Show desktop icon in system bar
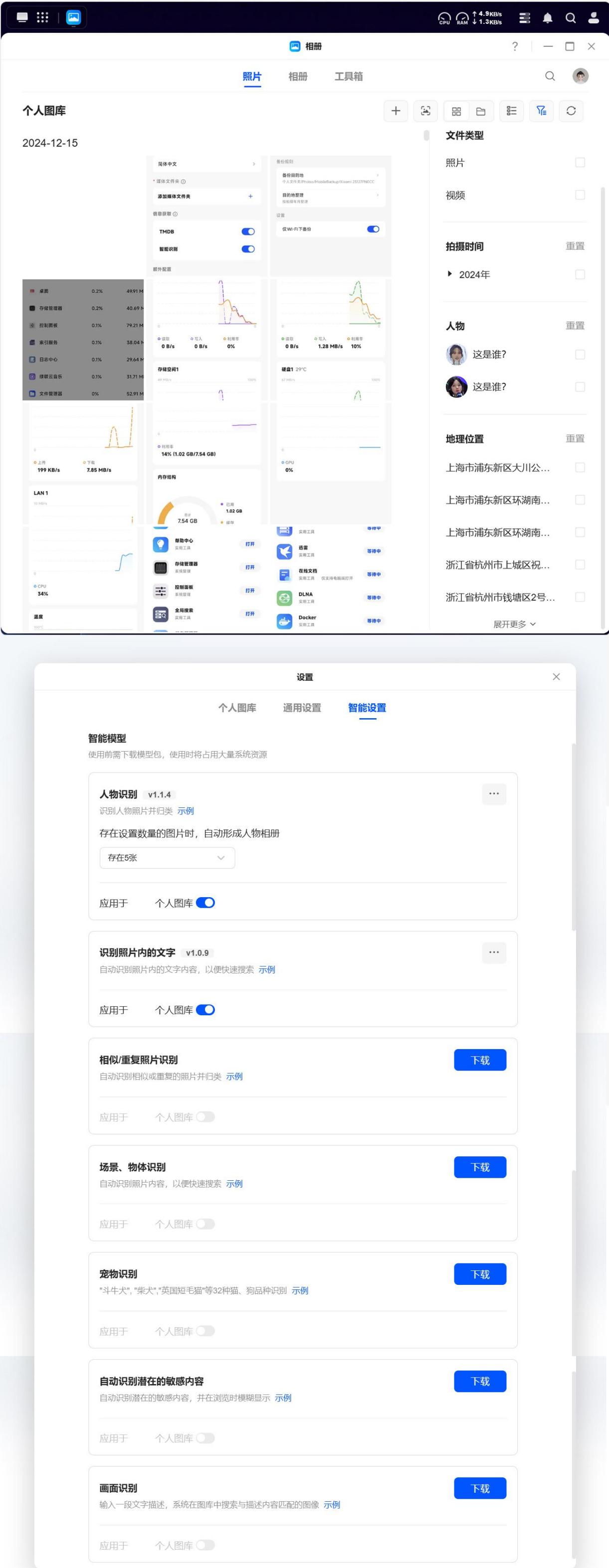The image size is (609, 1568). [x=22, y=17]
